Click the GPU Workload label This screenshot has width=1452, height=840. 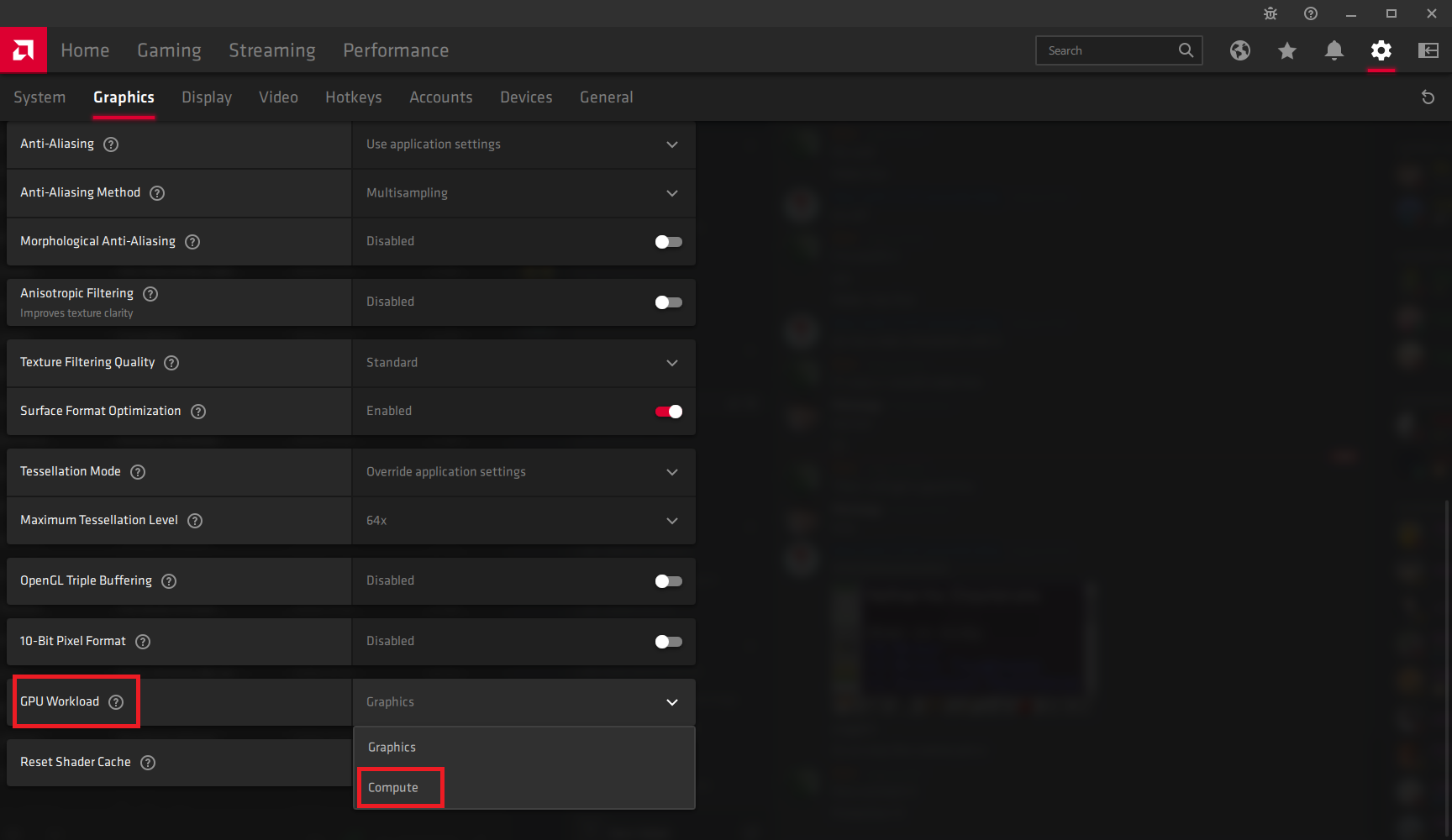click(x=60, y=702)
